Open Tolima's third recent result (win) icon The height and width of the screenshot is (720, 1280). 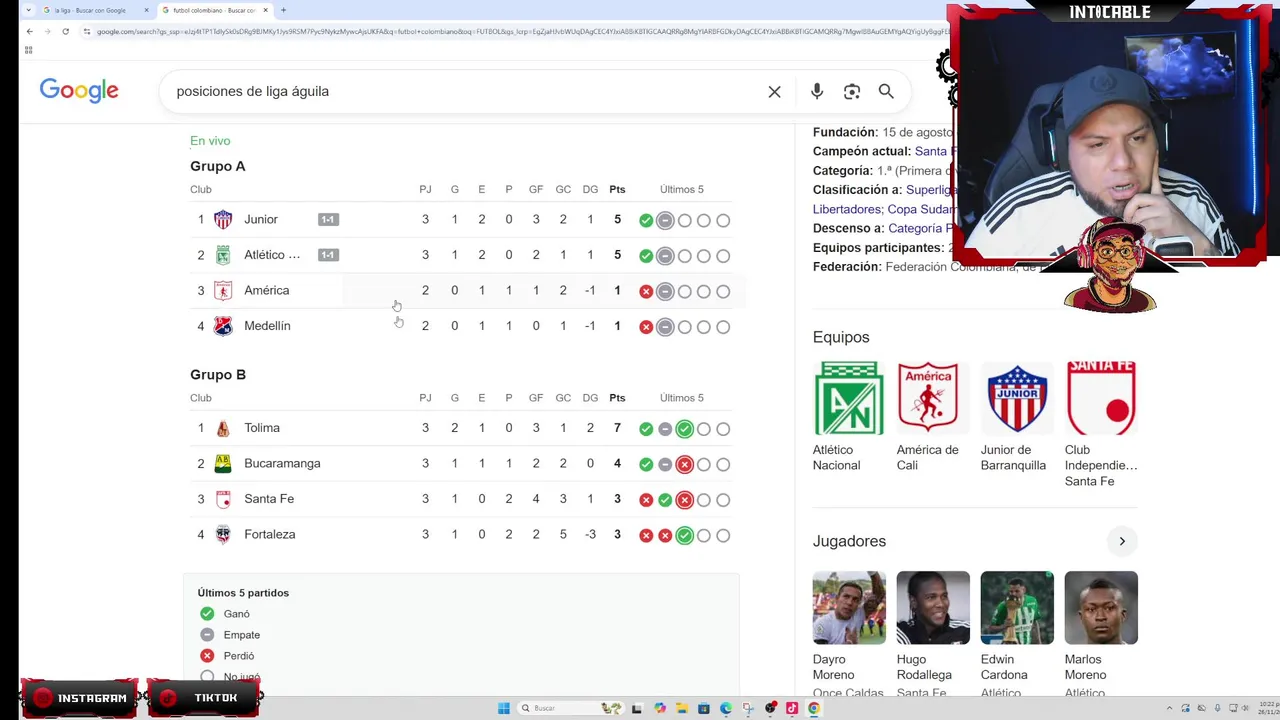pyautogui.click(x=684, y=429)
